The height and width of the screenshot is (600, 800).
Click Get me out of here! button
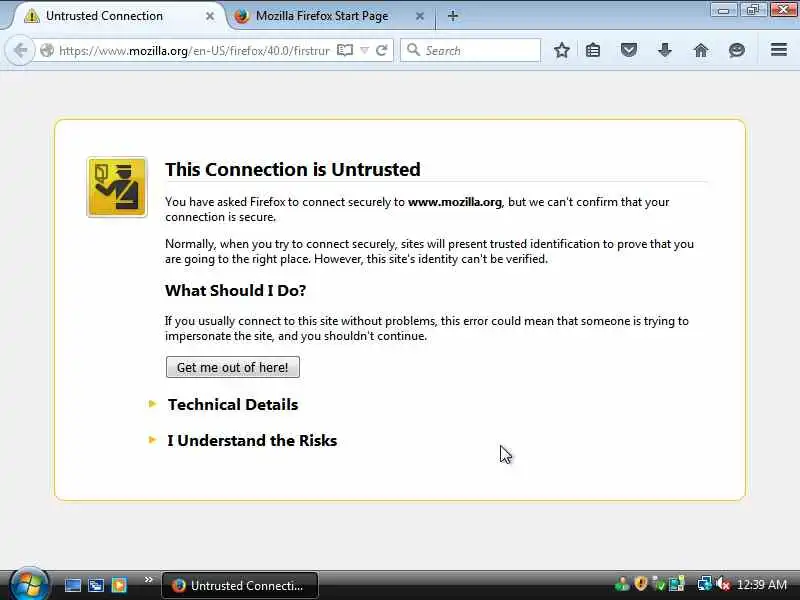[233, 367]
